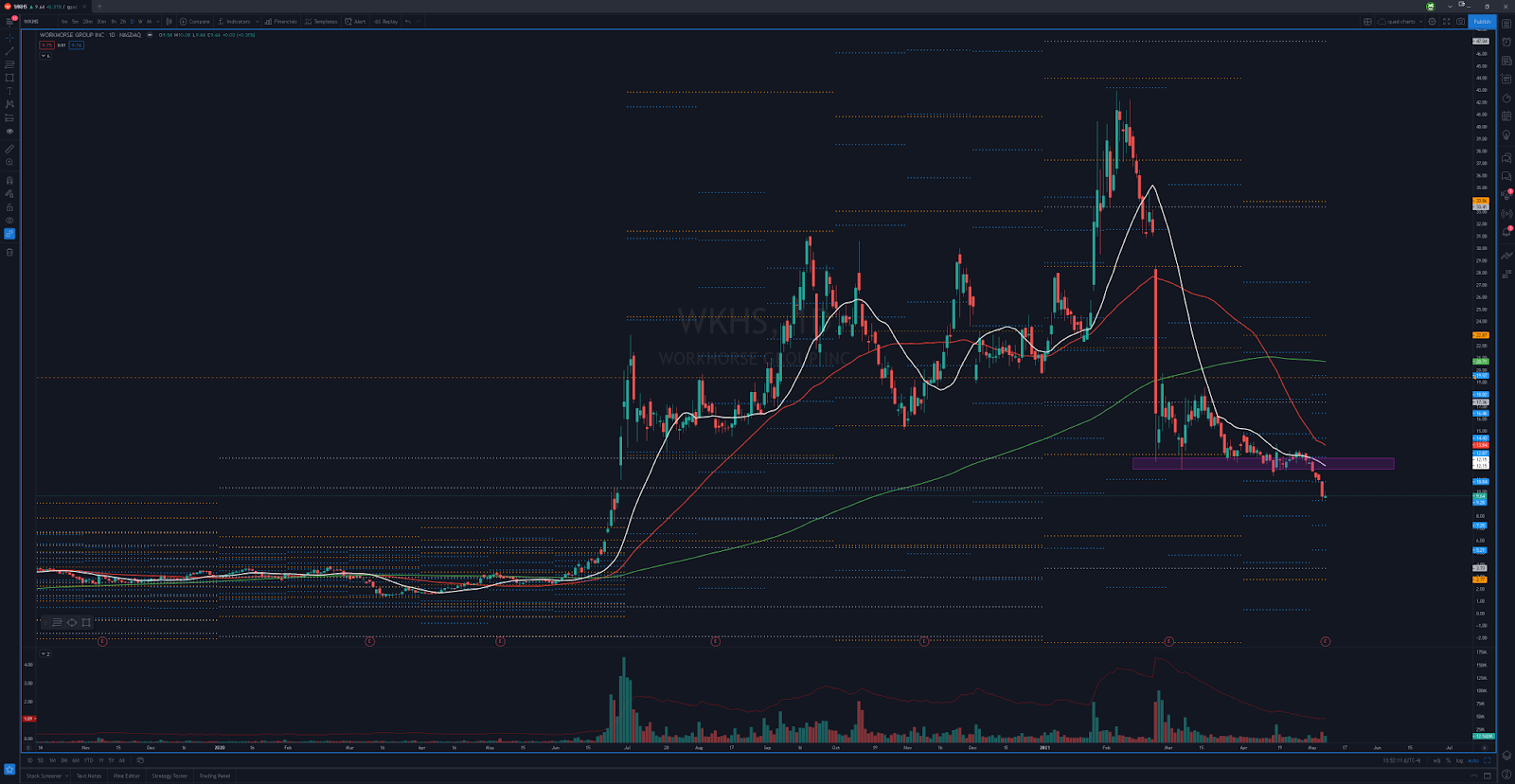Toggle stay in drawing mode
This screenshot has height=784, width=1515.
coord(9,193)
